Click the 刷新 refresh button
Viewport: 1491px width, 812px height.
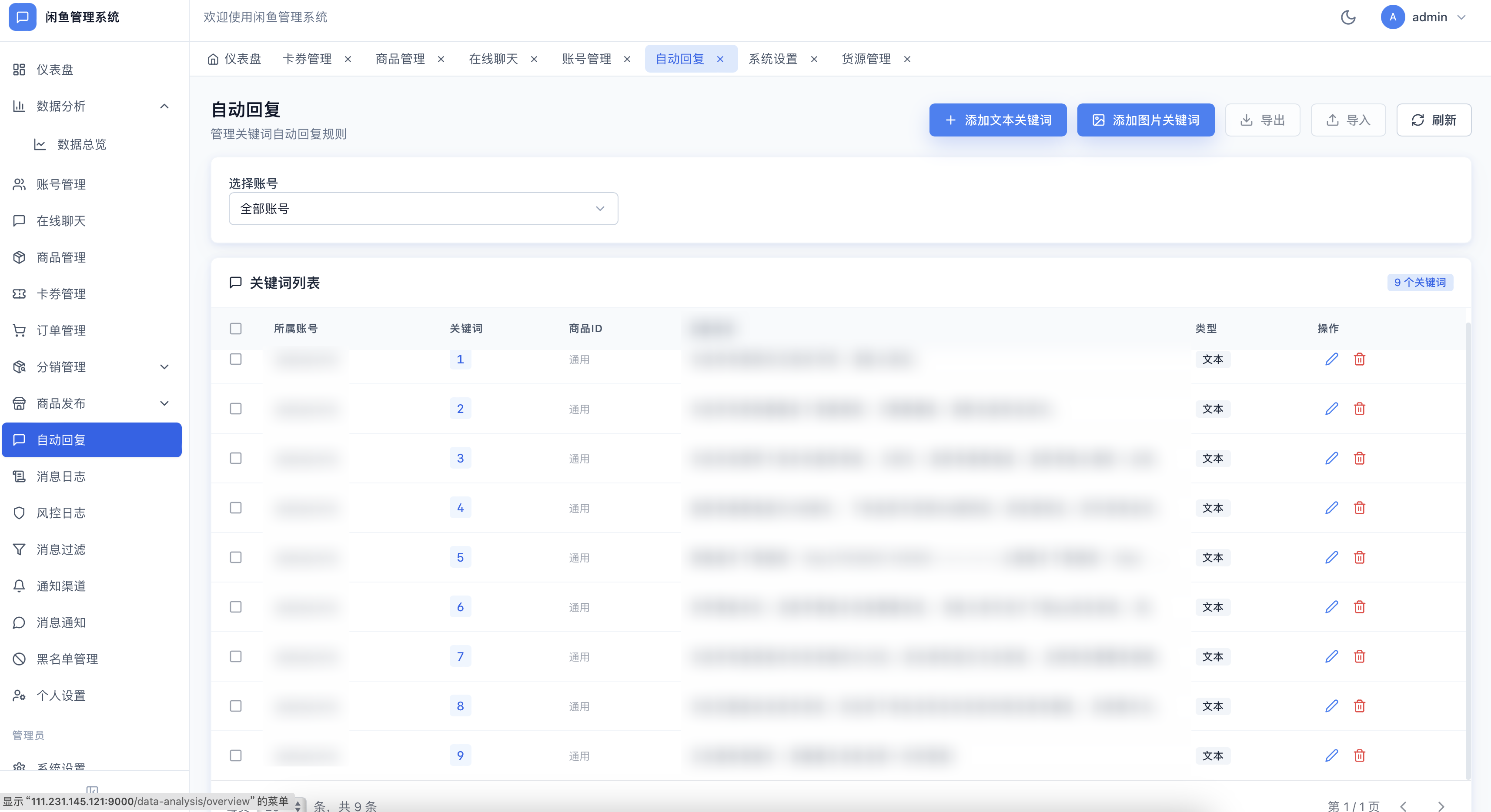(1434, 120)
